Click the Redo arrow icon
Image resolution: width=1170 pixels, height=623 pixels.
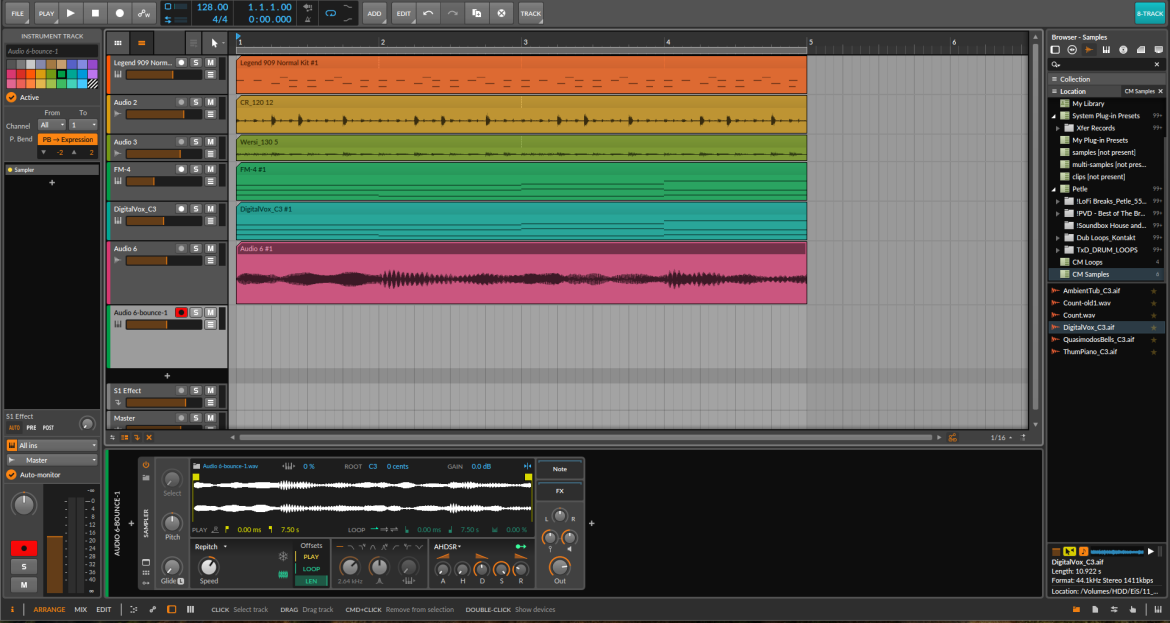(x=452, y=13)
